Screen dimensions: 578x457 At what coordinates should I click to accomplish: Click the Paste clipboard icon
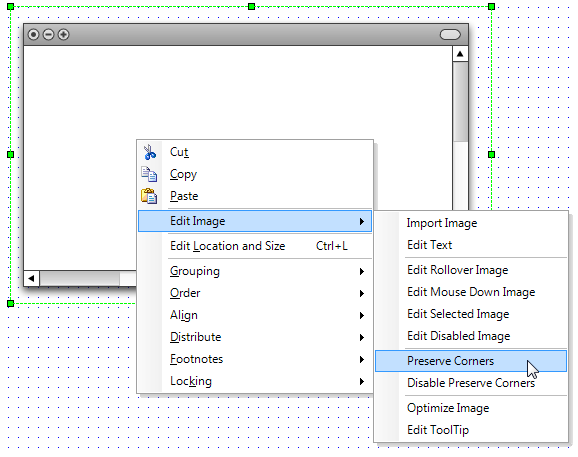[x=149, y=196]
